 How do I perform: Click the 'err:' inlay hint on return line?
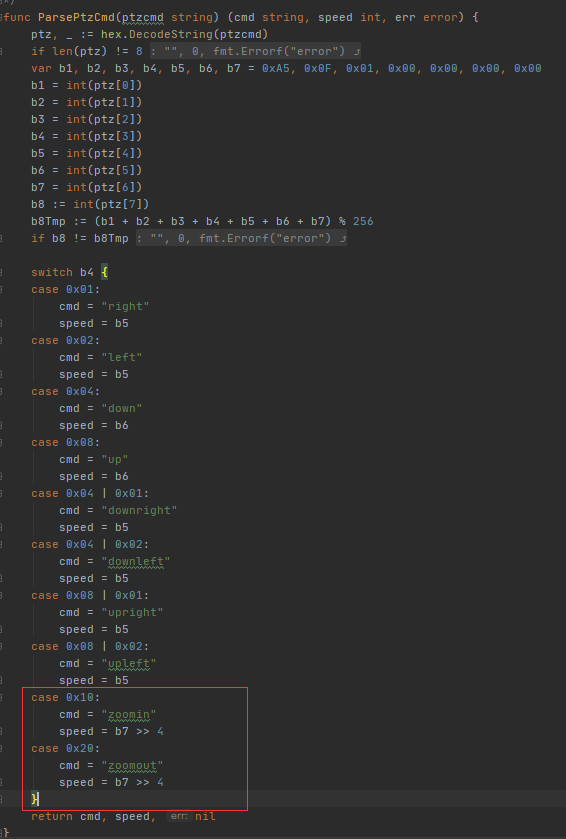[x=179, y=817]
